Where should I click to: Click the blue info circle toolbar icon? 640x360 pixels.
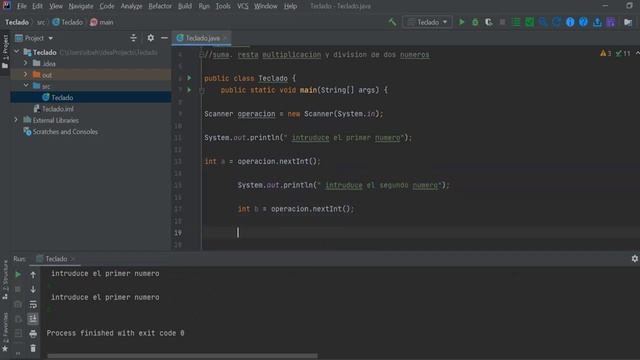pos(570,22)
